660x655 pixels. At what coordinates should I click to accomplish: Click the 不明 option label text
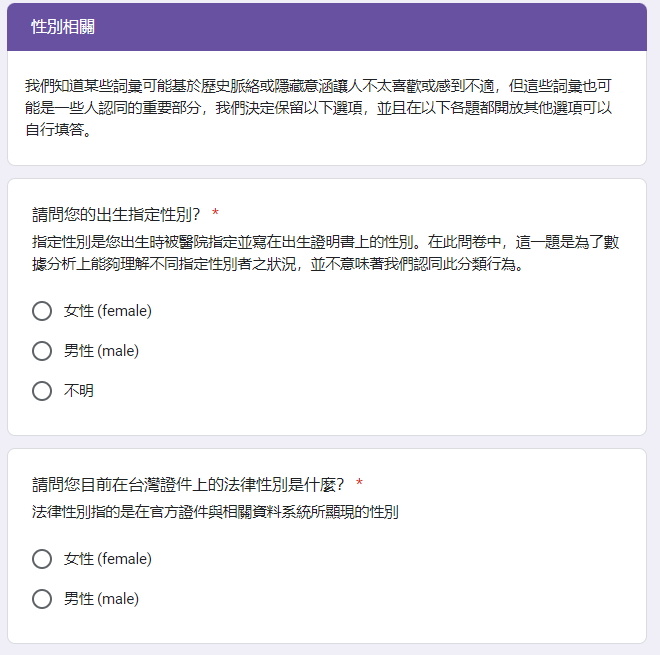click(x=79, y=391)
